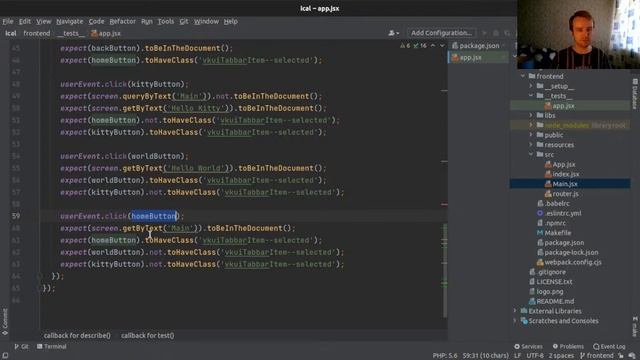Go to next highlighted error arrow
This screenshot has width=640, height=360.
[x=442, y=46]
